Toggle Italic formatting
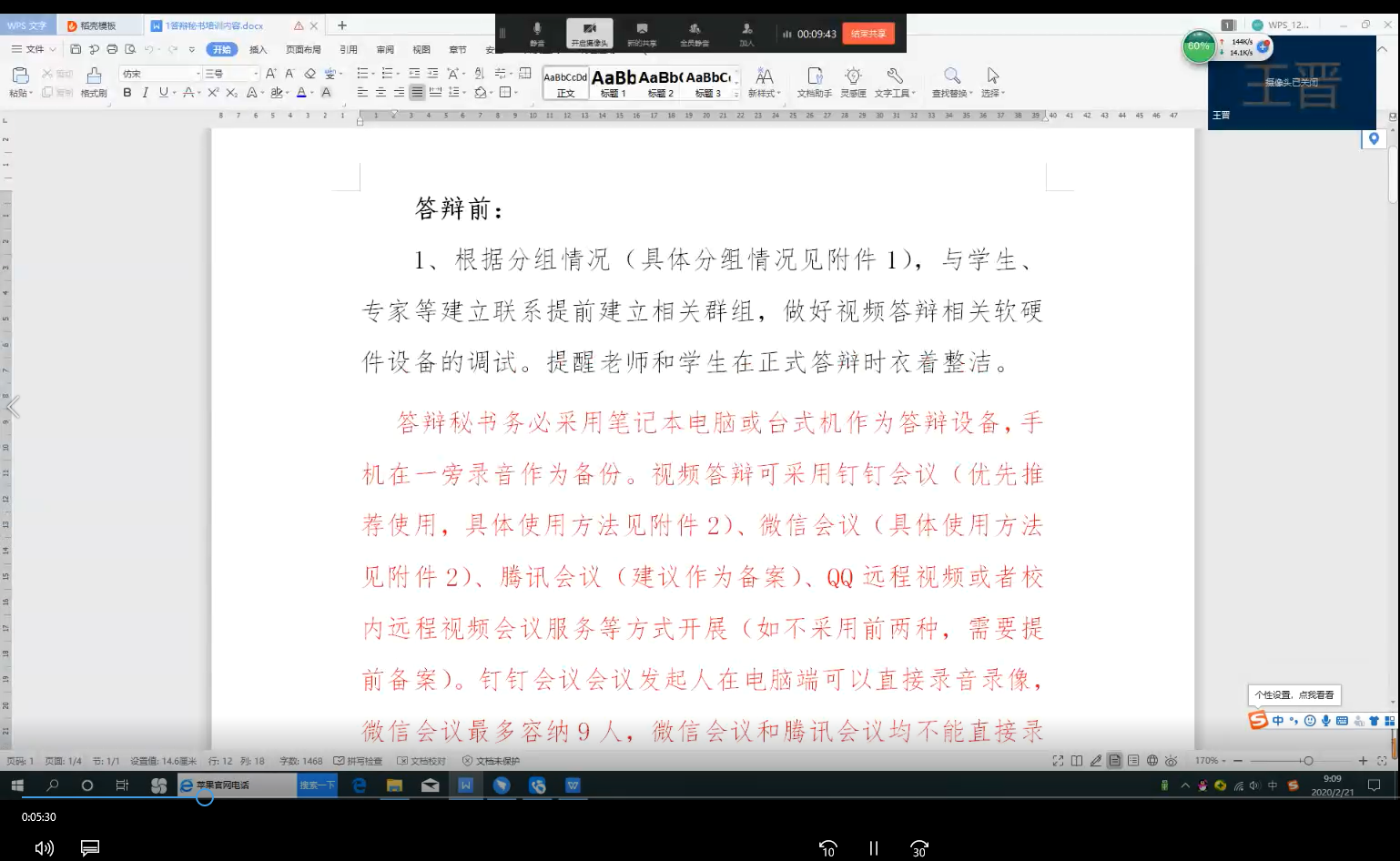This screenshot has height=861, width=1400. (145, 93)
